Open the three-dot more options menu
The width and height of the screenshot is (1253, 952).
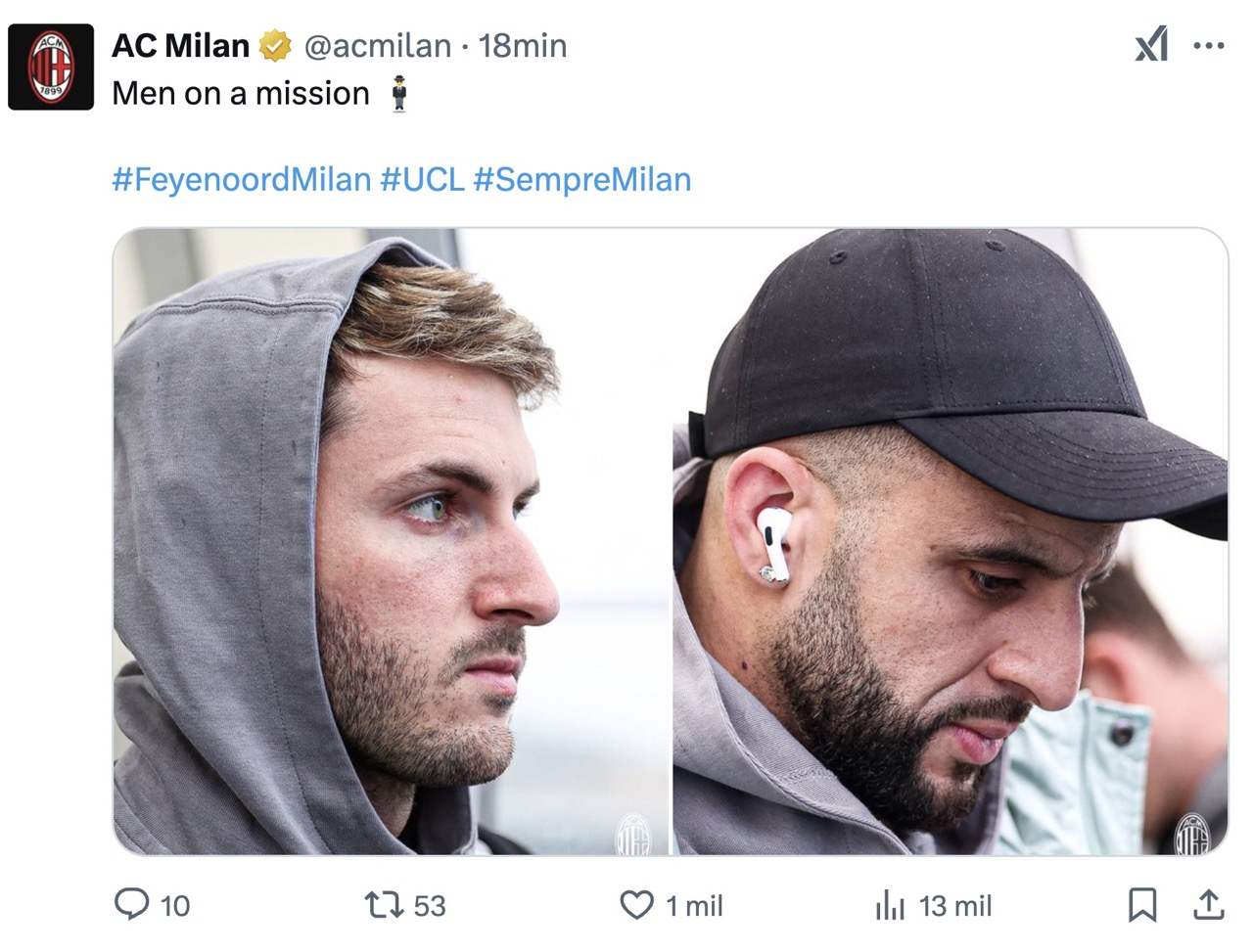(x=1209, y=45)
